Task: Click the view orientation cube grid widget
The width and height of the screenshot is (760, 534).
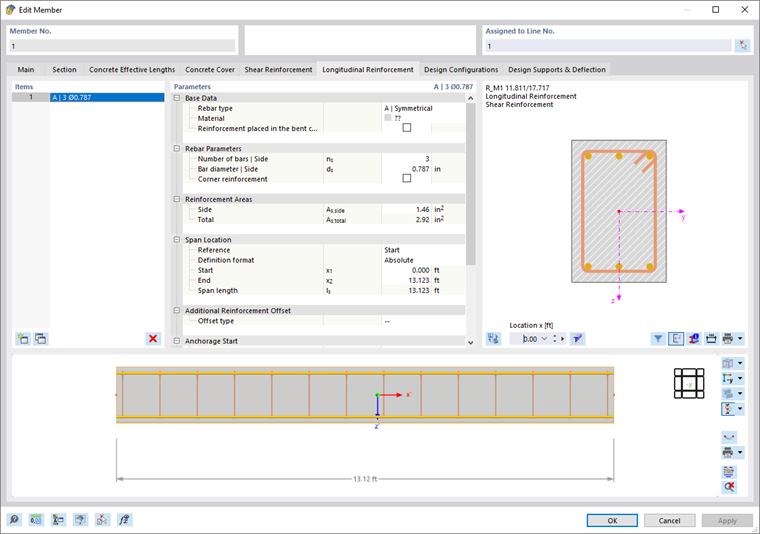Action: (689, 383)
